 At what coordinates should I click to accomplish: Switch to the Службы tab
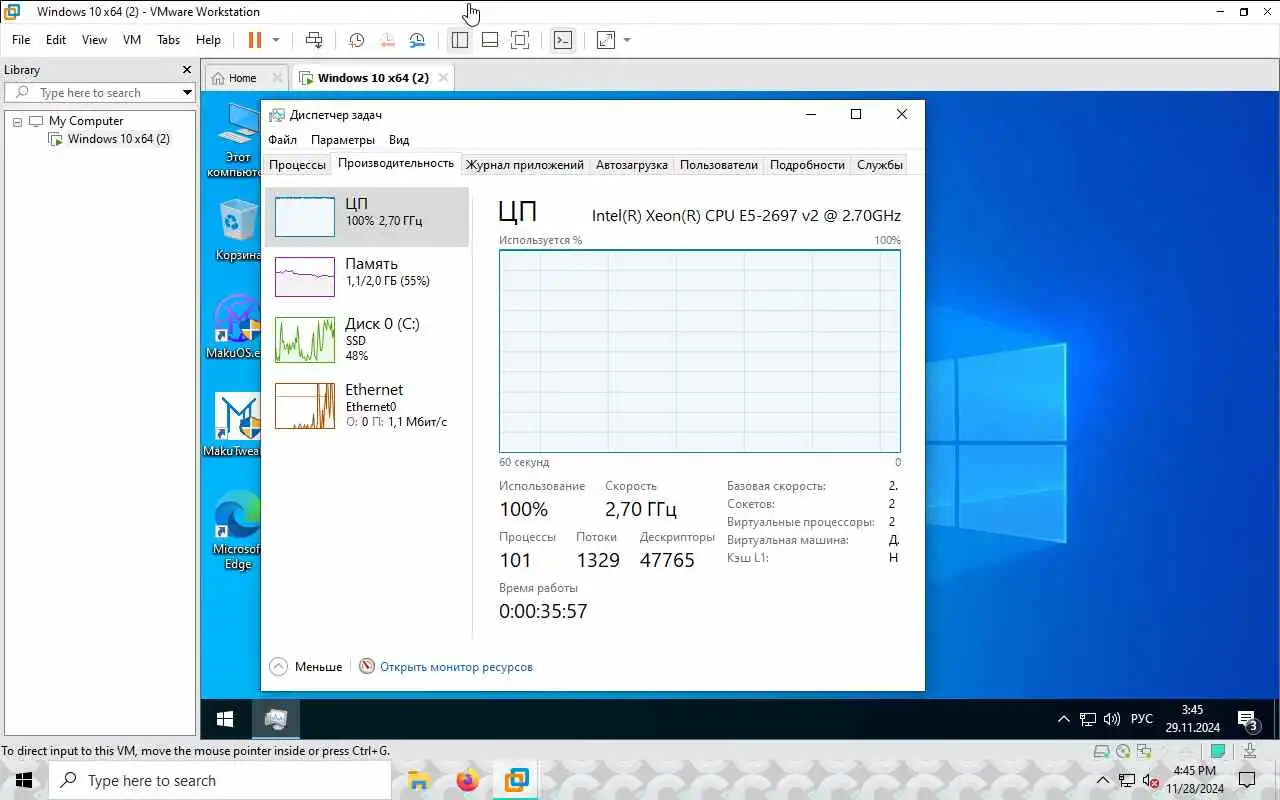tap(880, 165)
